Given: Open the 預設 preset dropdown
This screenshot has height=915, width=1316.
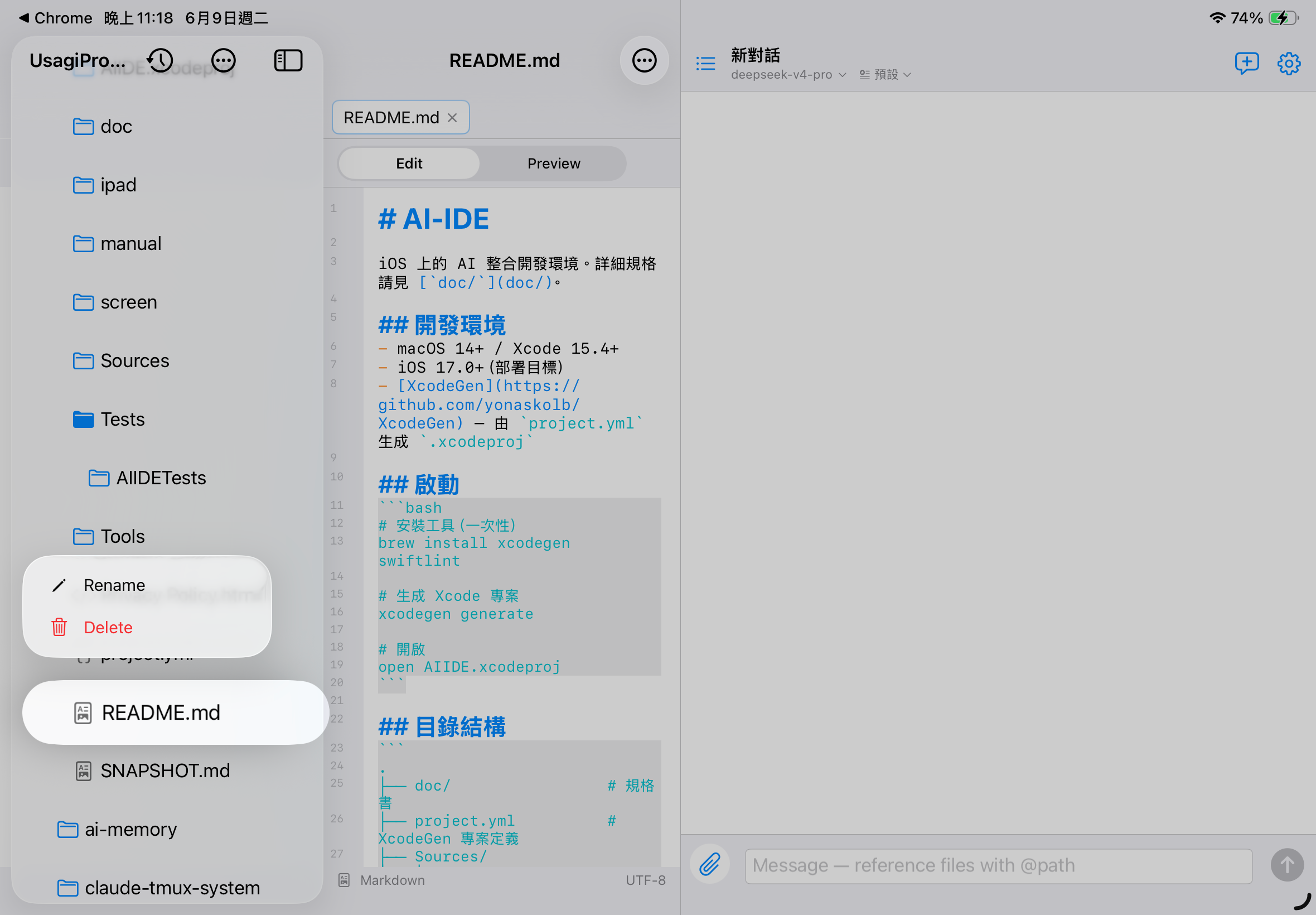Looking at the screenshot, I should coord(884,75).
